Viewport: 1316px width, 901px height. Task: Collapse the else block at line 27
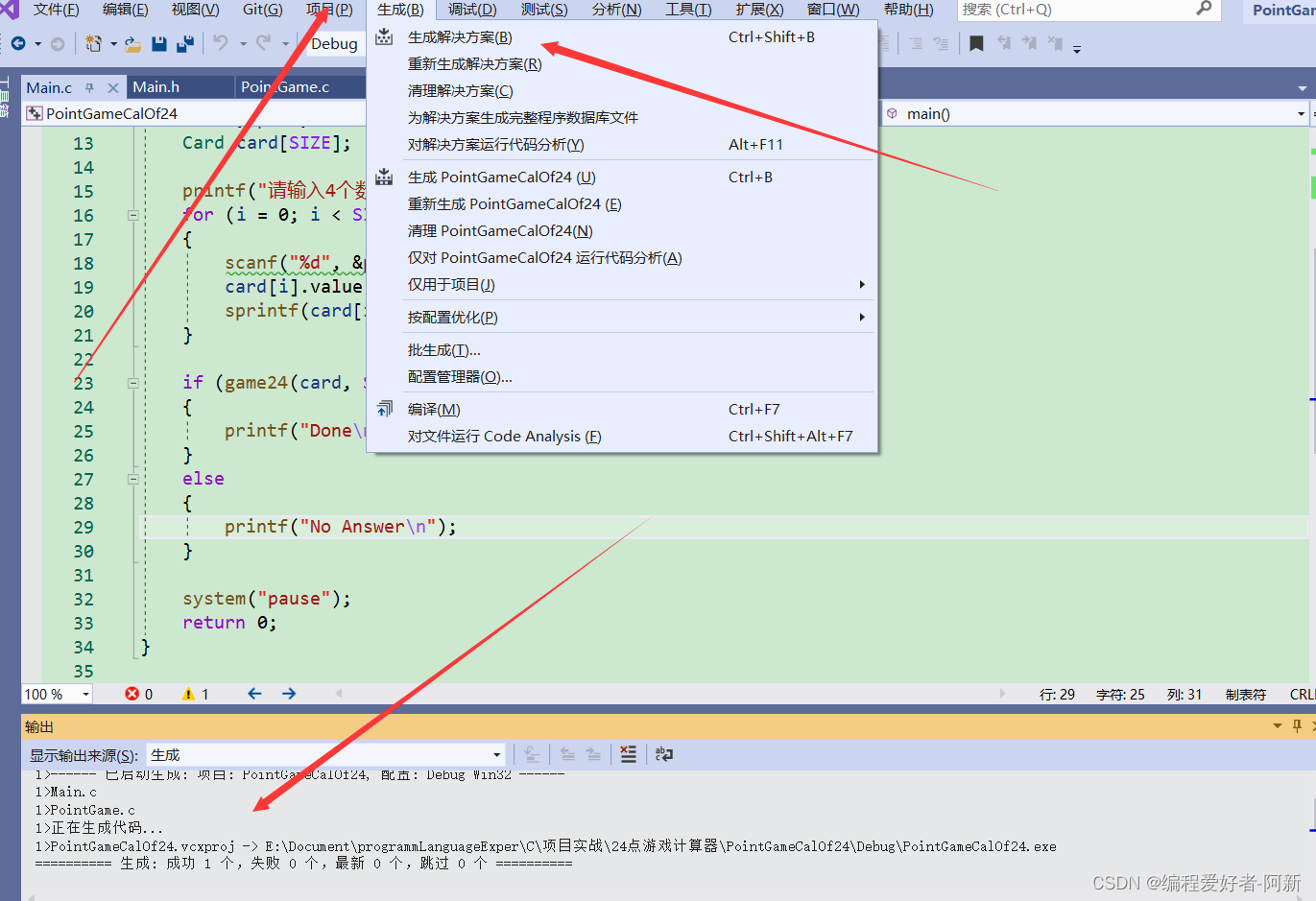tap(133, 479)
